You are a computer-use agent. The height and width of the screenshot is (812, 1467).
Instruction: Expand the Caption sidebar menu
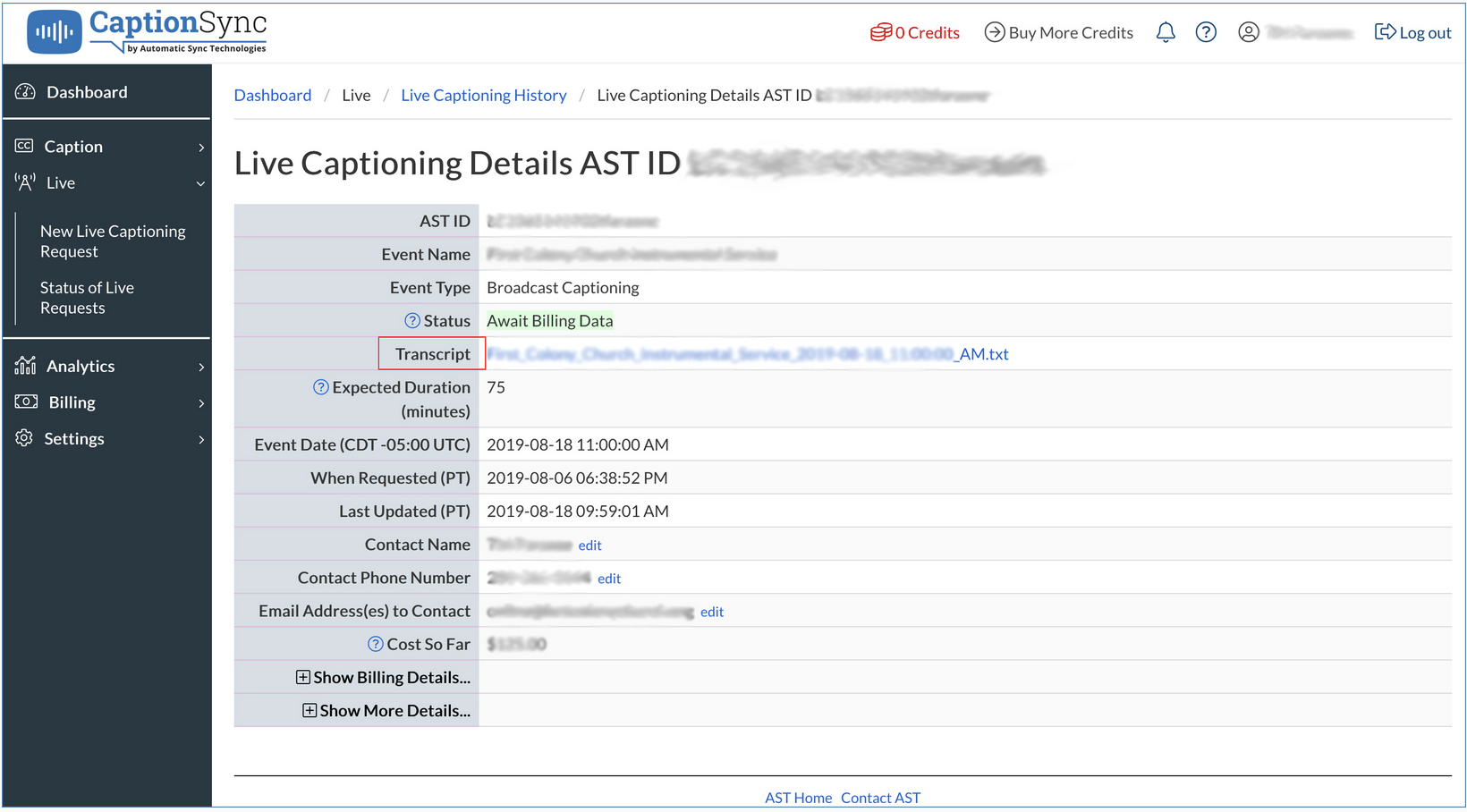tap(107, 147)
